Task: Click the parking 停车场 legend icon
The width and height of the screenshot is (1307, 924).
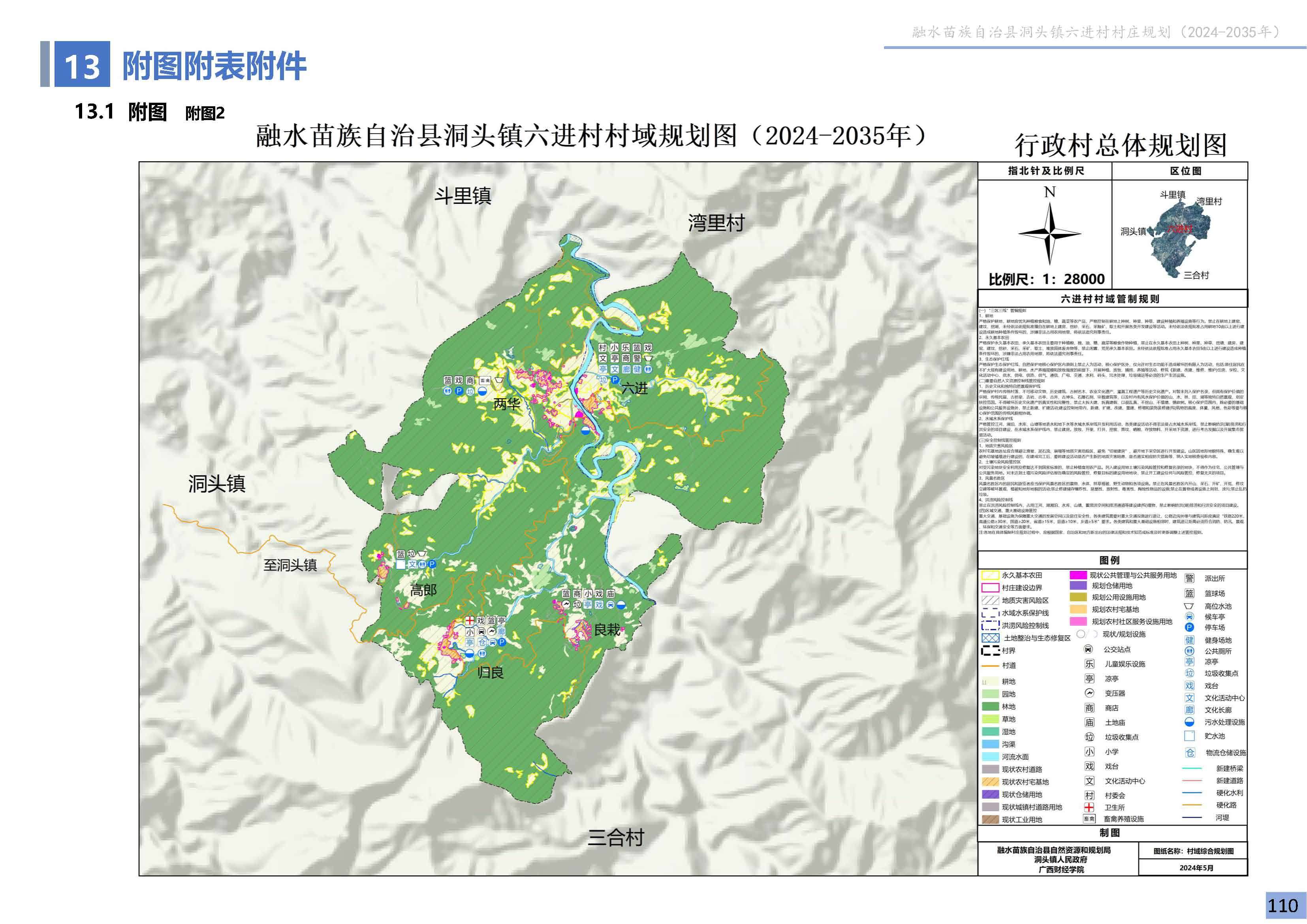Action: tap(1189, 627)
